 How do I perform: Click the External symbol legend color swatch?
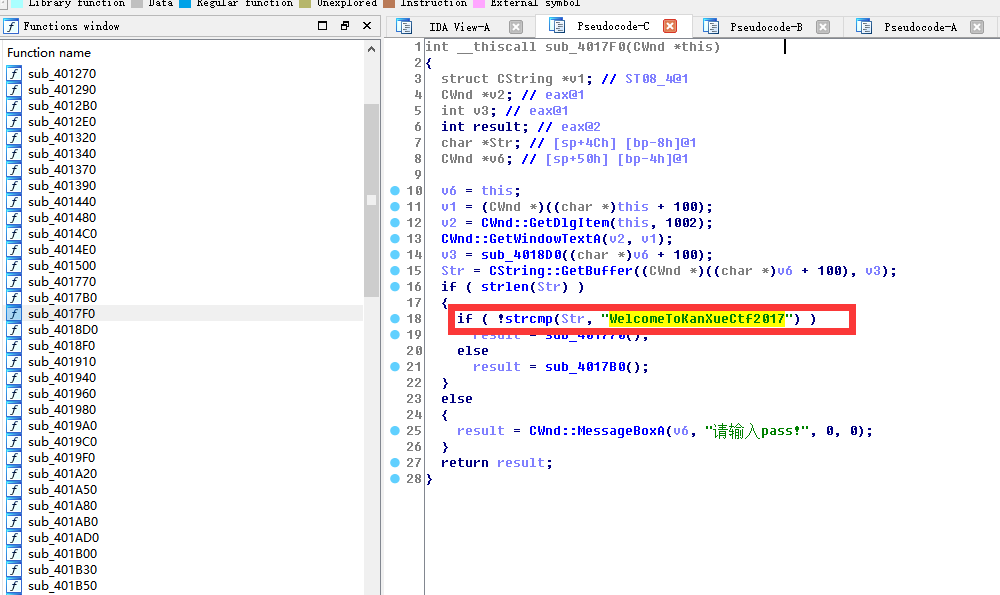click(x=480, y=3)
